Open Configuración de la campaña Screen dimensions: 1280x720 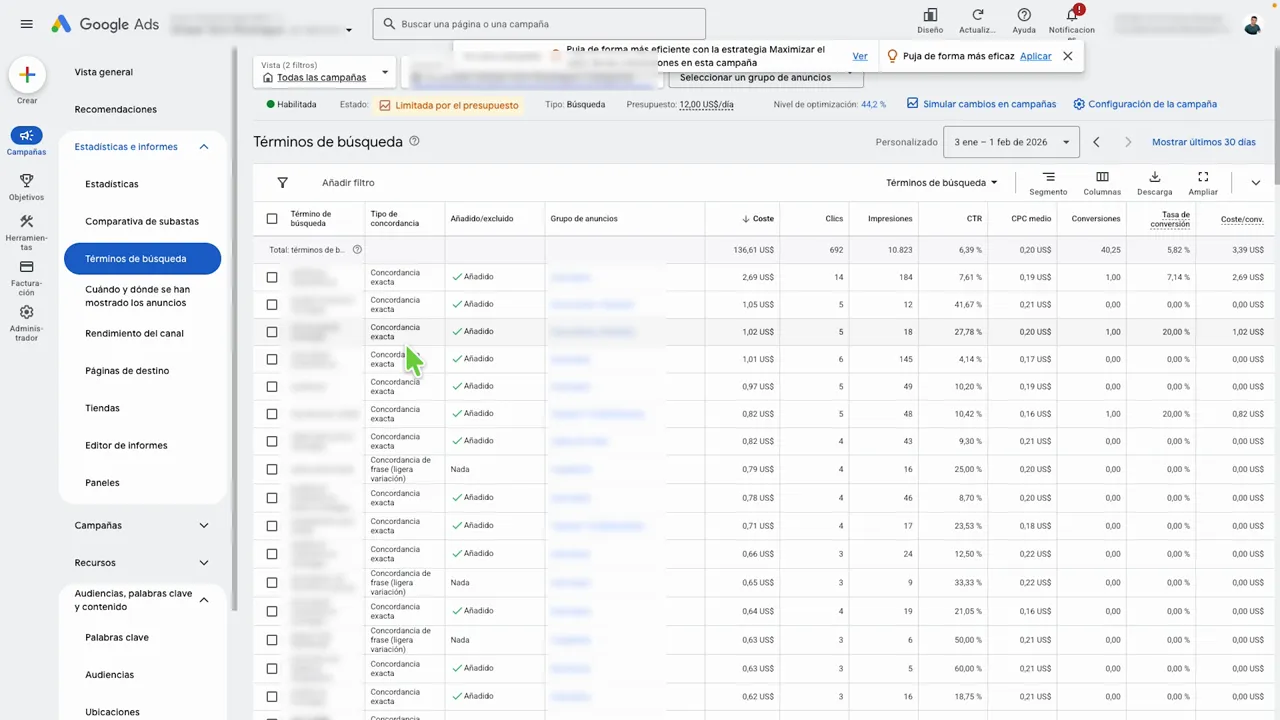click(1145, 104)
